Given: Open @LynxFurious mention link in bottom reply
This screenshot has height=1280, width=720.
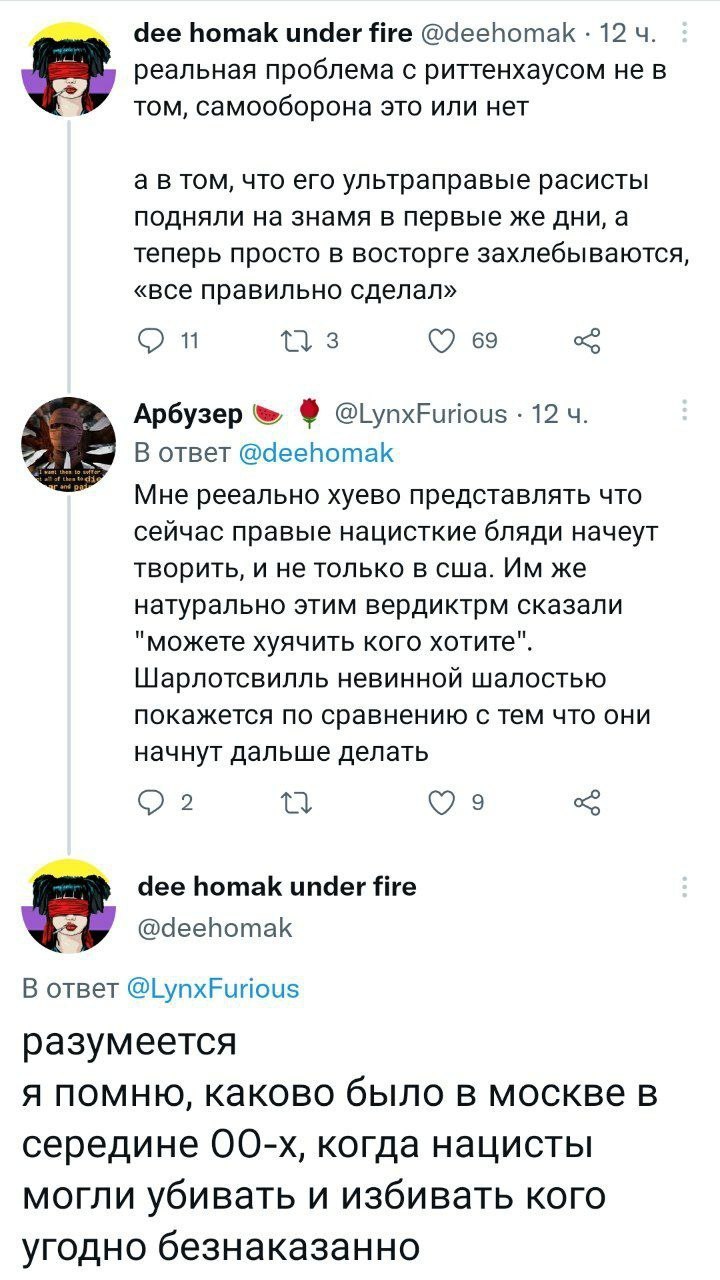Looking at the screenshot, I should point(213,989).
